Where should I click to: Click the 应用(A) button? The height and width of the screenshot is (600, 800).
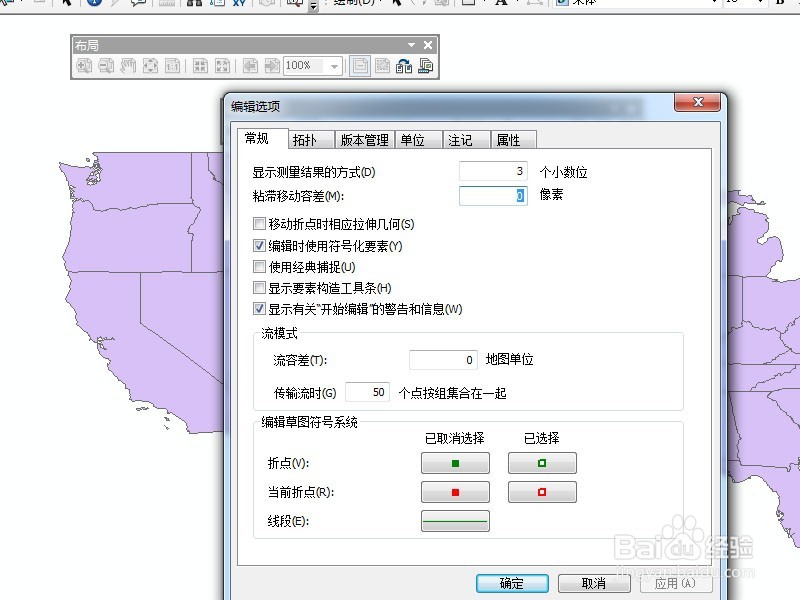pos(676,583)
